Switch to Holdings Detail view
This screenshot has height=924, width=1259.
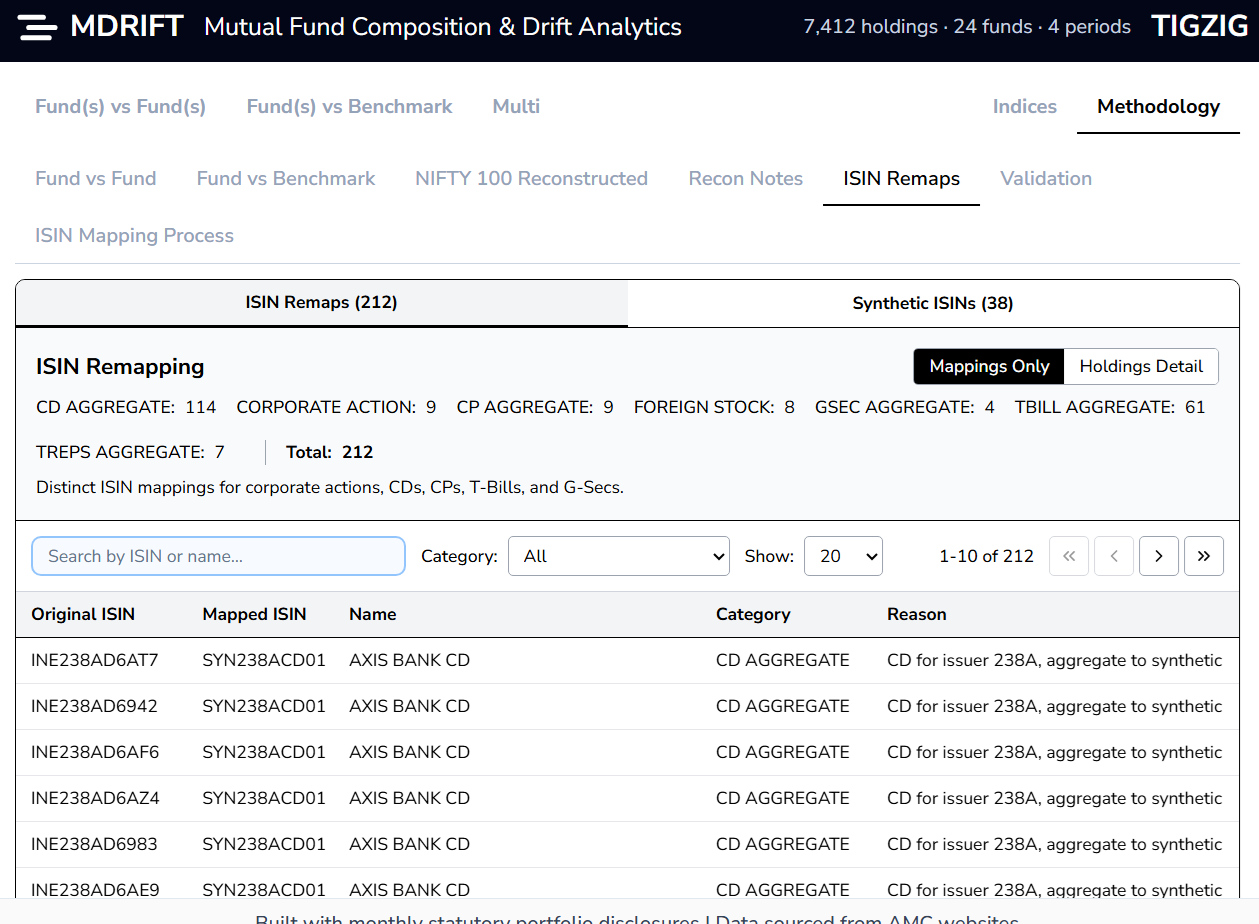[x=1141, y=366]
